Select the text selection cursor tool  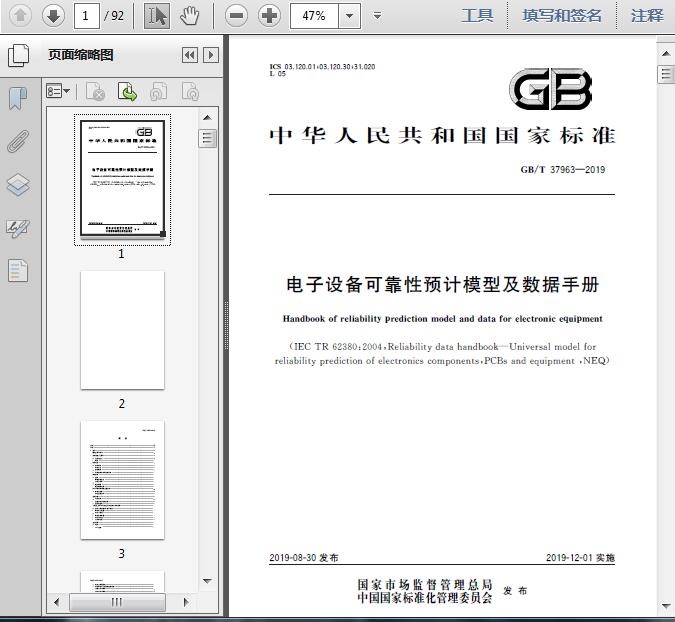click(157, 15)
